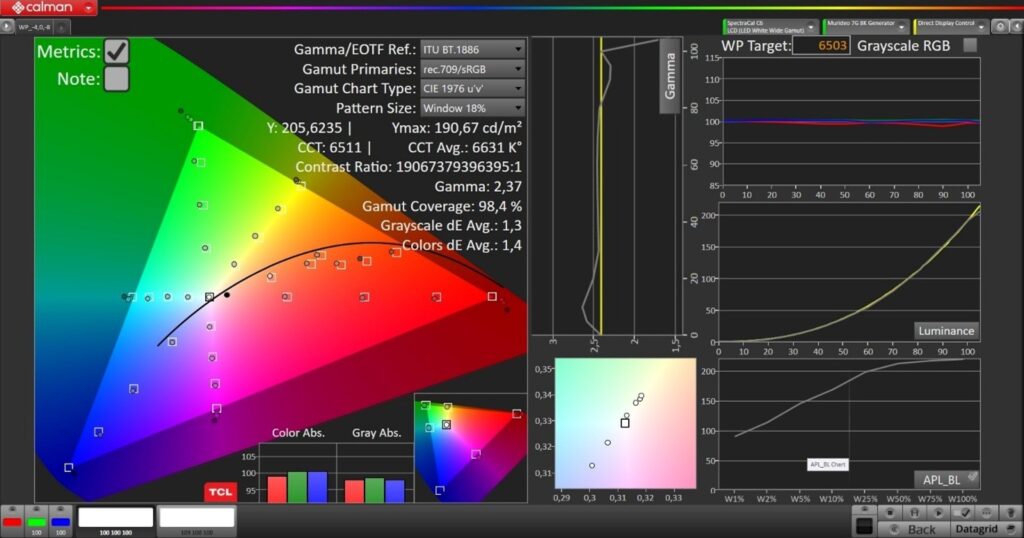Open the Datagrid button
1024x538 pixels.
point(985,529)
